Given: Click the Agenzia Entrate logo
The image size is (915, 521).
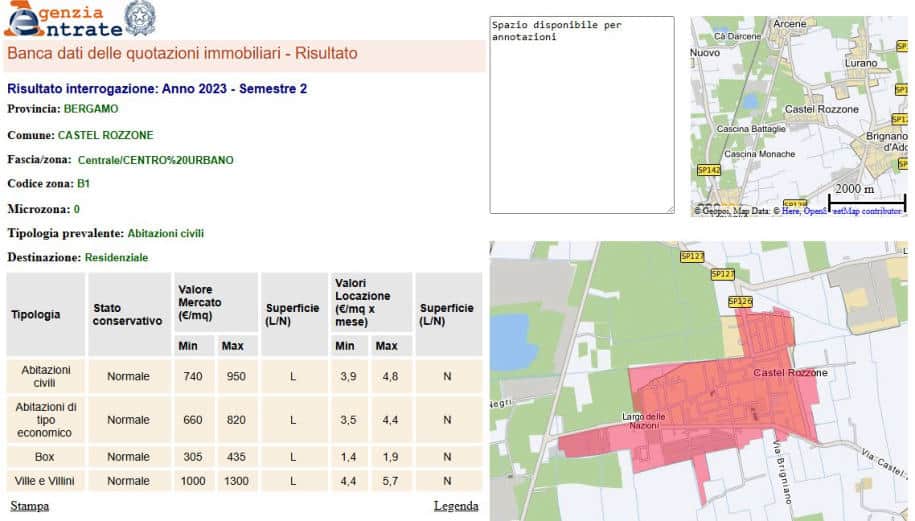Looking at the screenshot, I should click(x=60, y=19).
